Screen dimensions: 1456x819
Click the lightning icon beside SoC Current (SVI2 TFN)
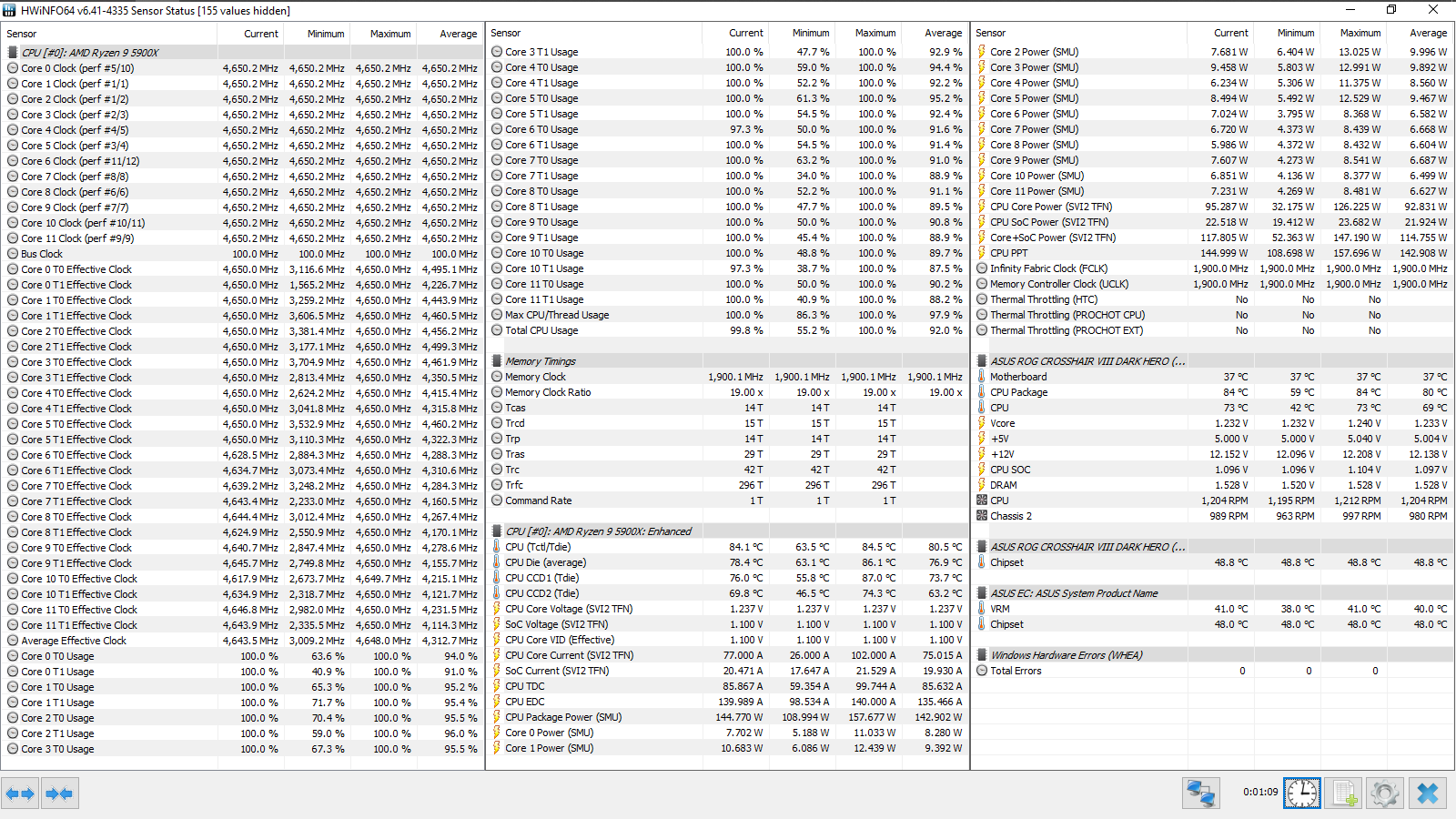tap(497, 671)
